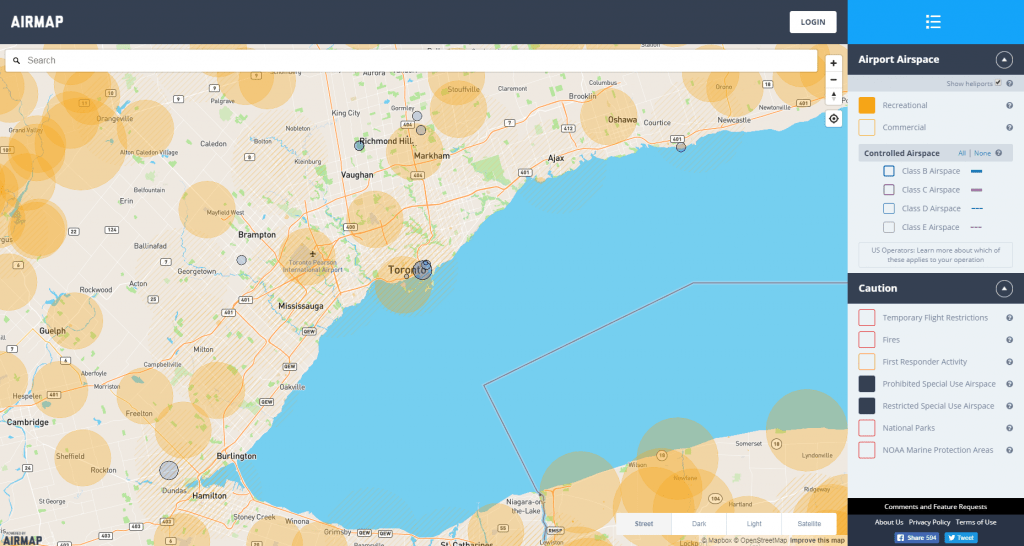This screenshot has height=546, width=1024.
Task: Click the heliport marker near Dundas
Action: tap(169, 470)
